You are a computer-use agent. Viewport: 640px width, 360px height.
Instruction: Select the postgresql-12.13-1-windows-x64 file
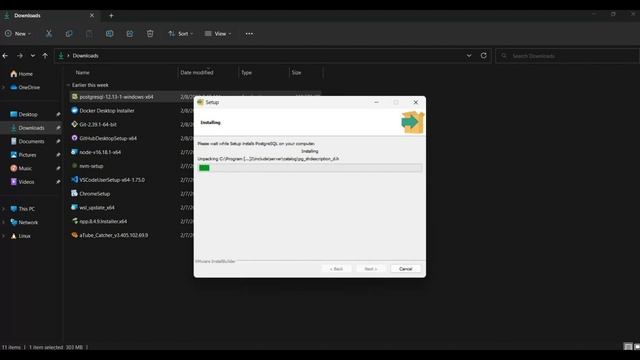(x=116, y=97)
